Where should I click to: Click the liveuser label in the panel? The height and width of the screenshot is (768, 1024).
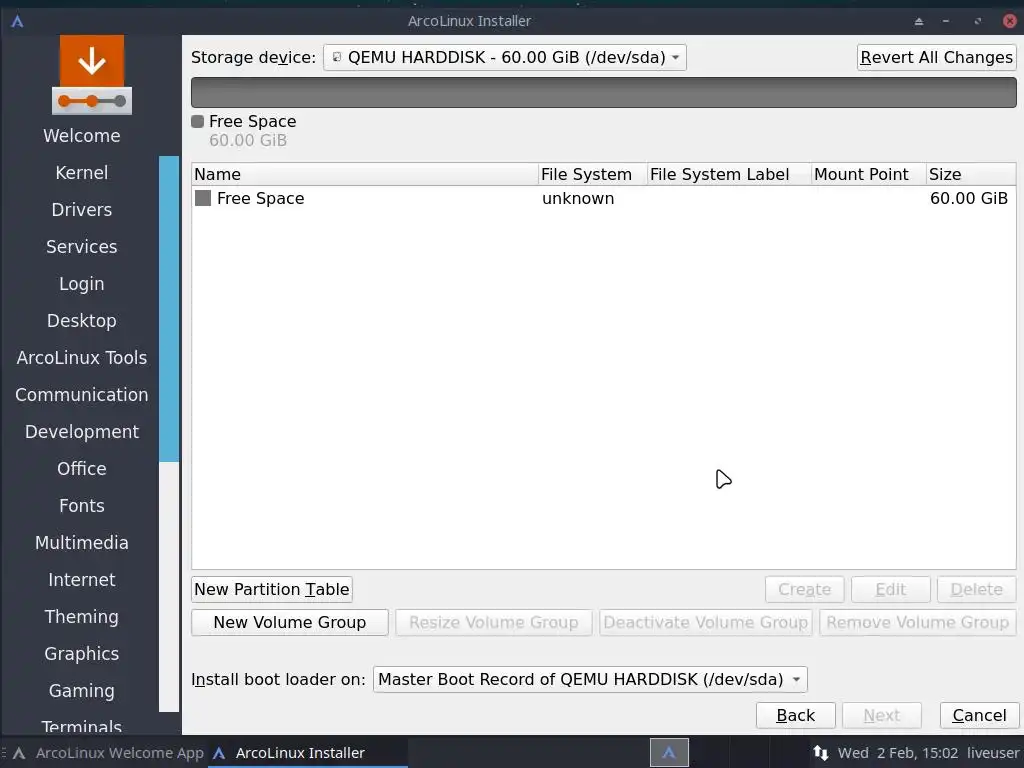click(x=993, y=753)
